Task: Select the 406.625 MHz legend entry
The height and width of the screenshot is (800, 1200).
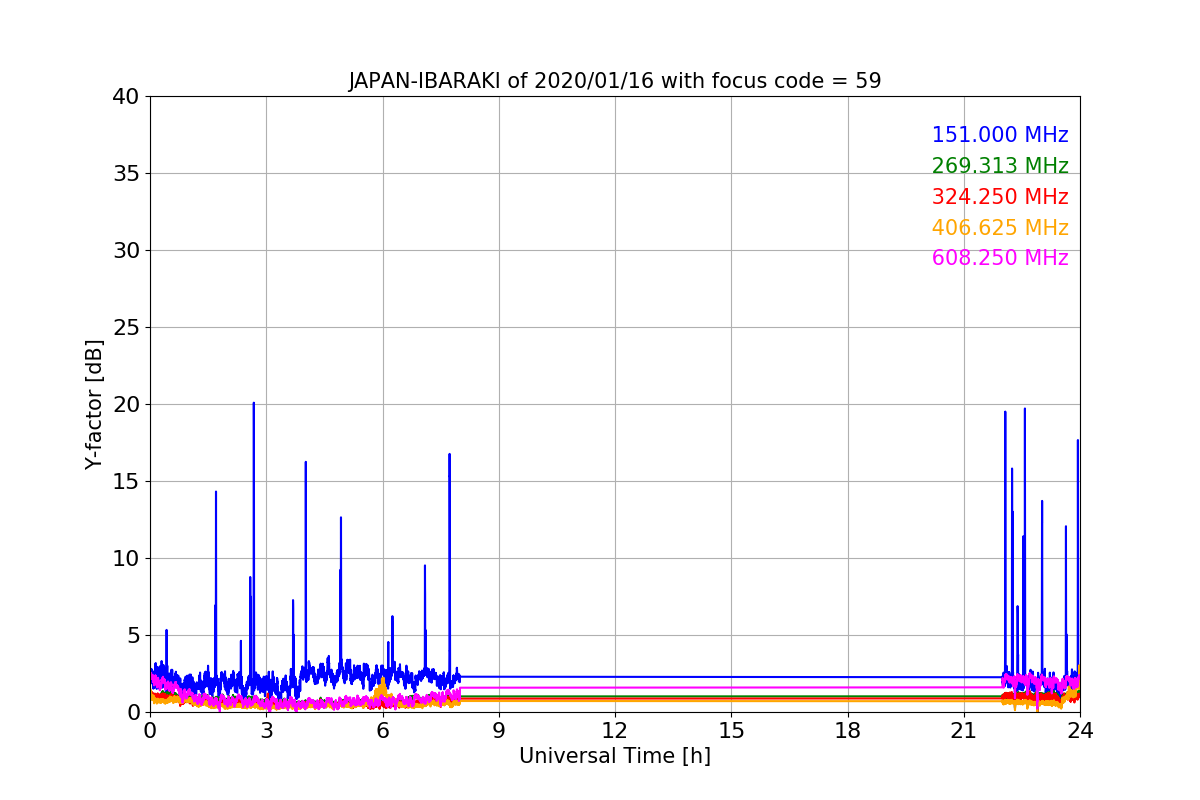Action: coord(1000,228)
